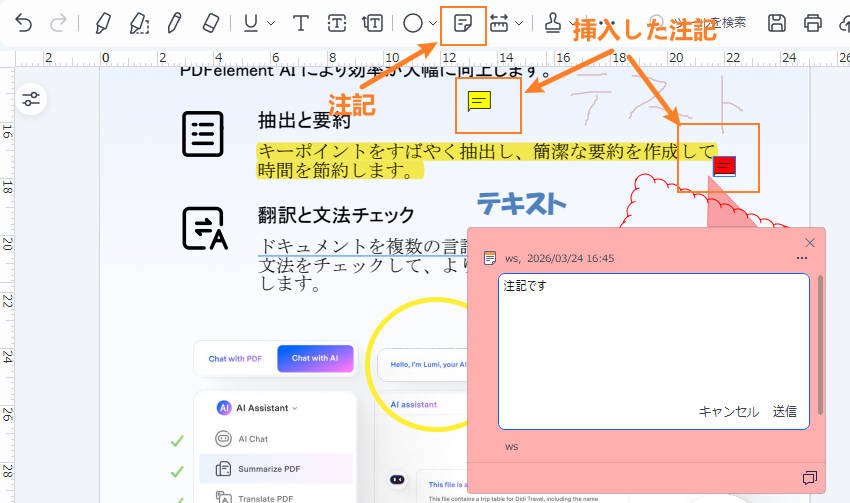850x503 pixels.
Task: Expand the AI Assistant dropdown chevron
Action: click(x=295, y=408)
